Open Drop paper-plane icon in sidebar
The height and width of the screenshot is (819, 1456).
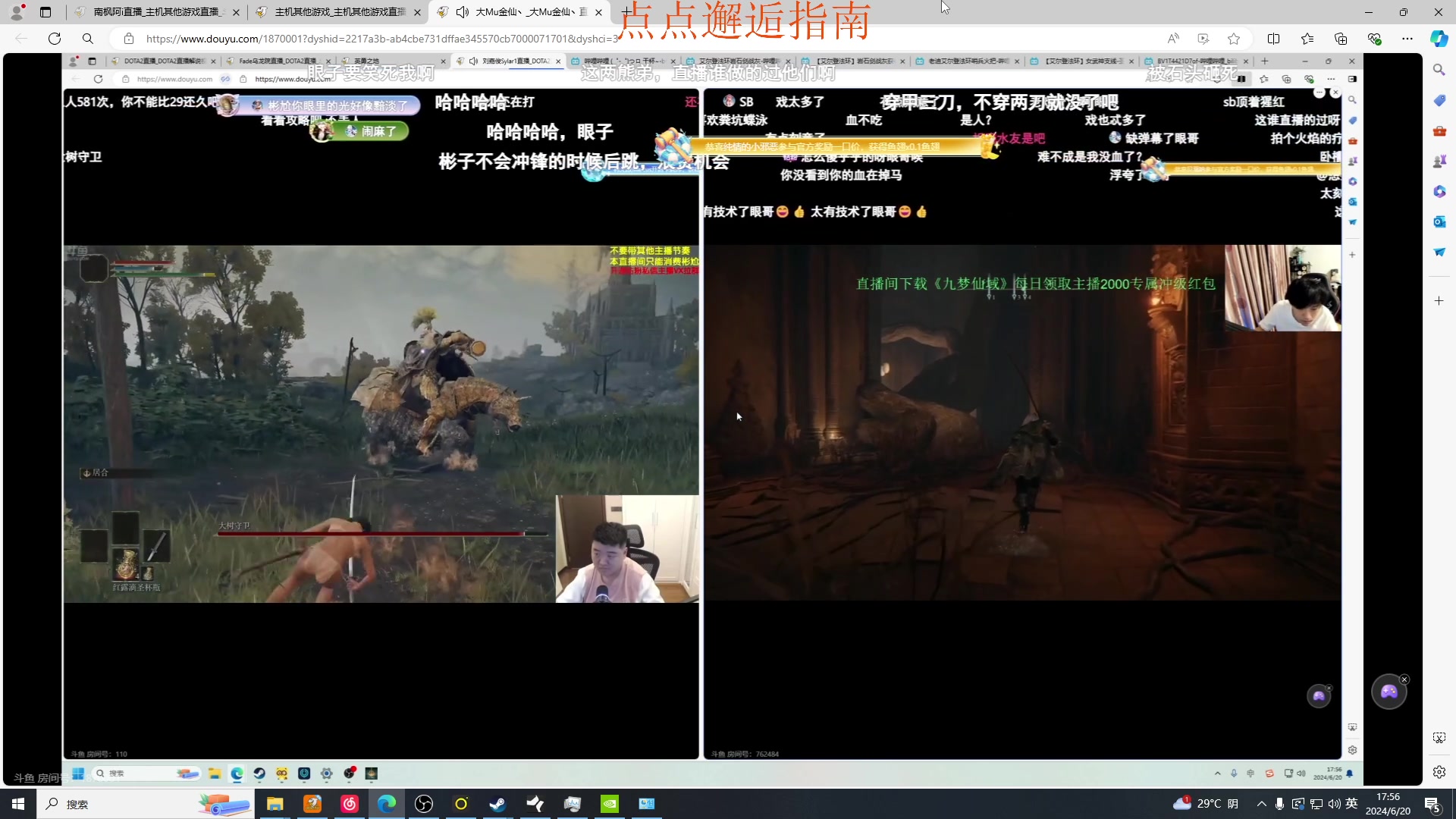[x=1439, y=252]
